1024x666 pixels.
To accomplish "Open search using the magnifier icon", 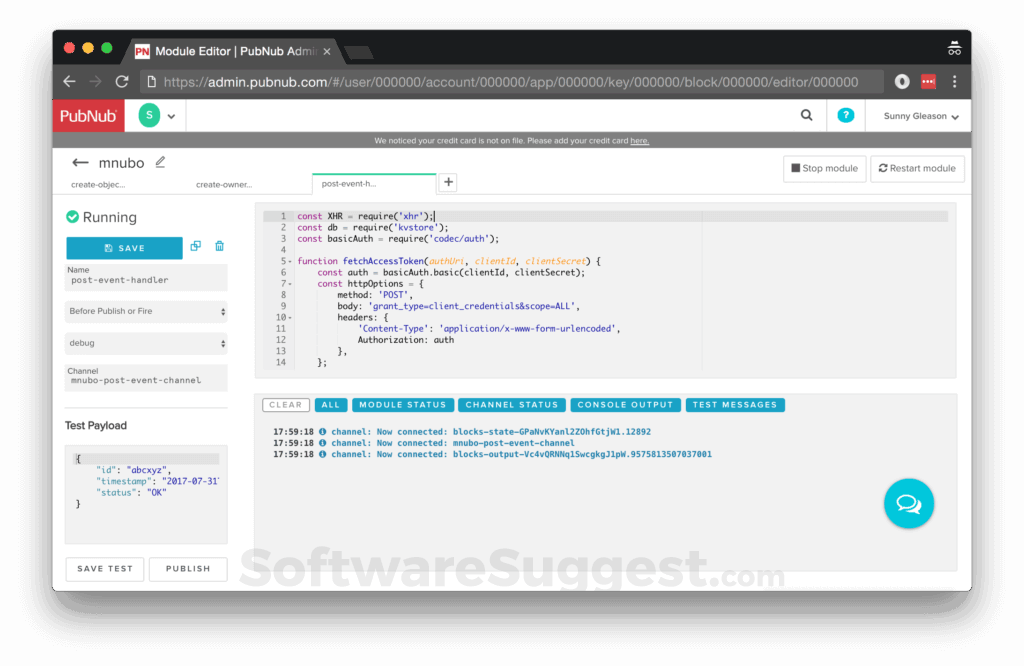I will [x=807, y=115].
